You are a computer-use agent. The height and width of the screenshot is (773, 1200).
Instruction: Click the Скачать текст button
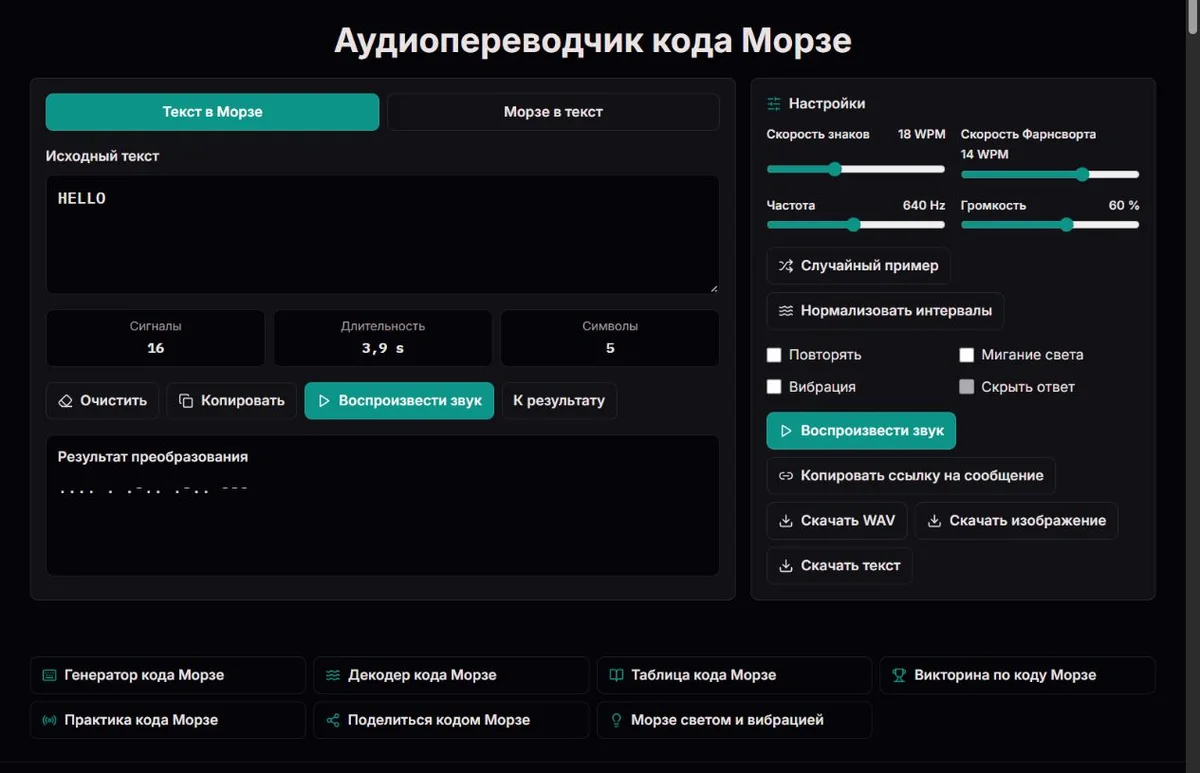839,566
